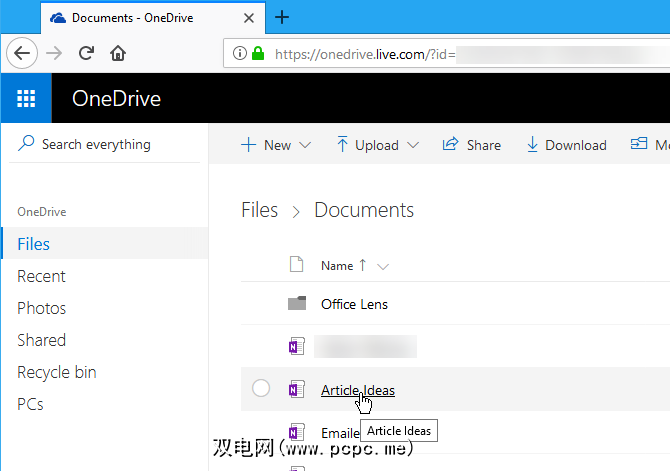This screenshot has width=670, height=471.
Task: Click the Download button in toolbar
Action: pyautogui.click(x=566, y=145)
